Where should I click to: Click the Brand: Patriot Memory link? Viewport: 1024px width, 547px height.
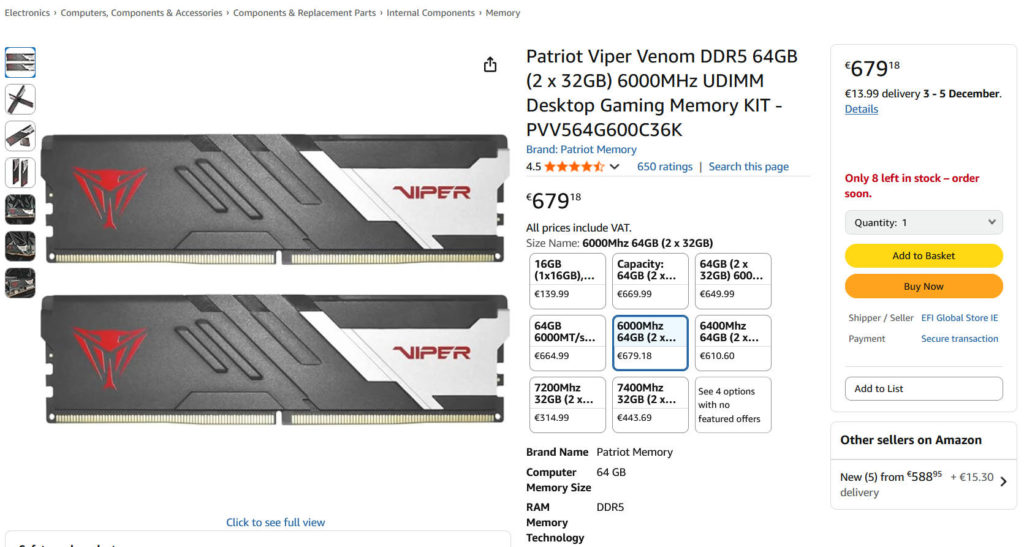581,150
